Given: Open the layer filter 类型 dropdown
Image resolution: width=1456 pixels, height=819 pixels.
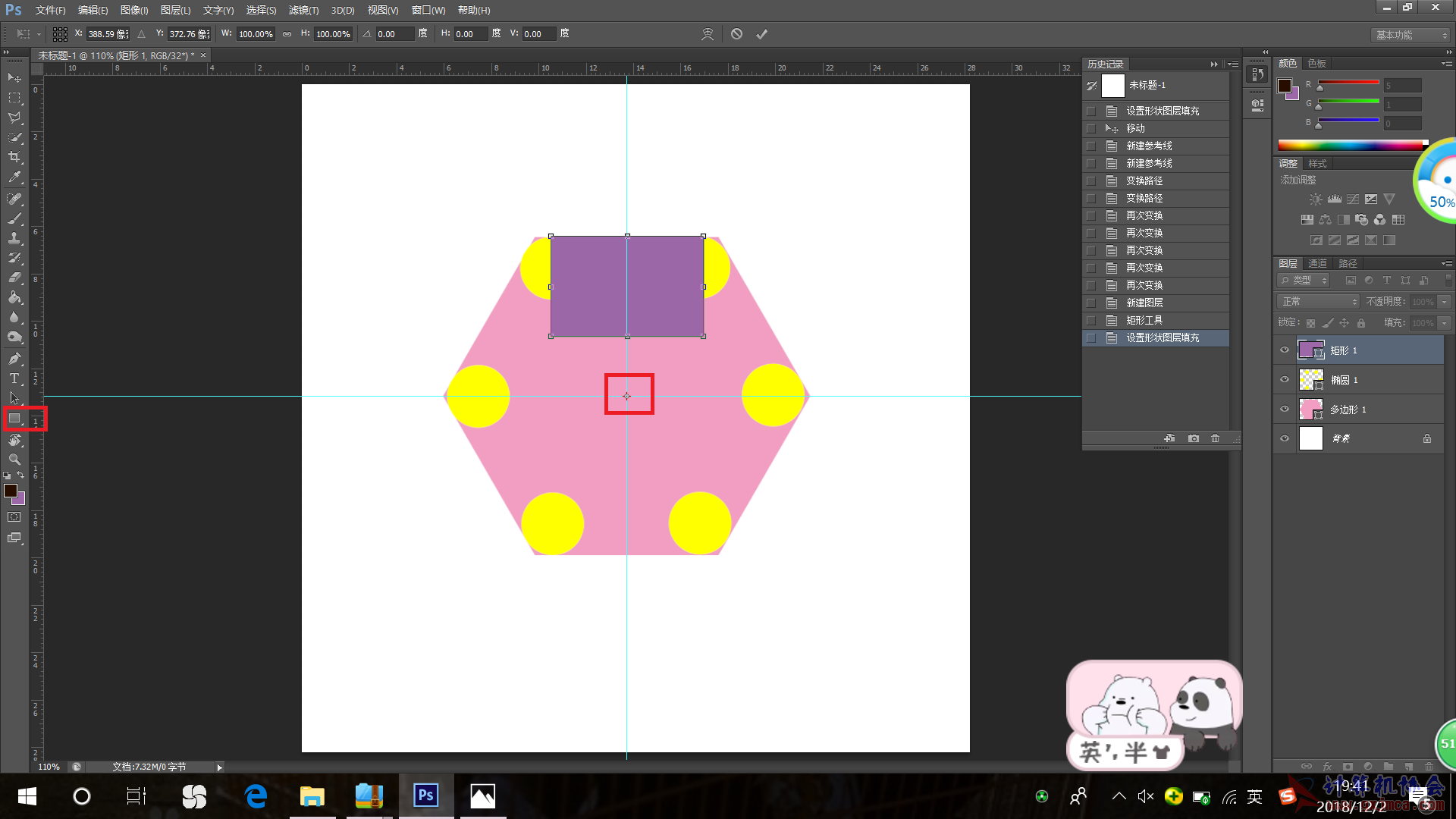Looking at the screenshot, I should (x=1304, y=281).
